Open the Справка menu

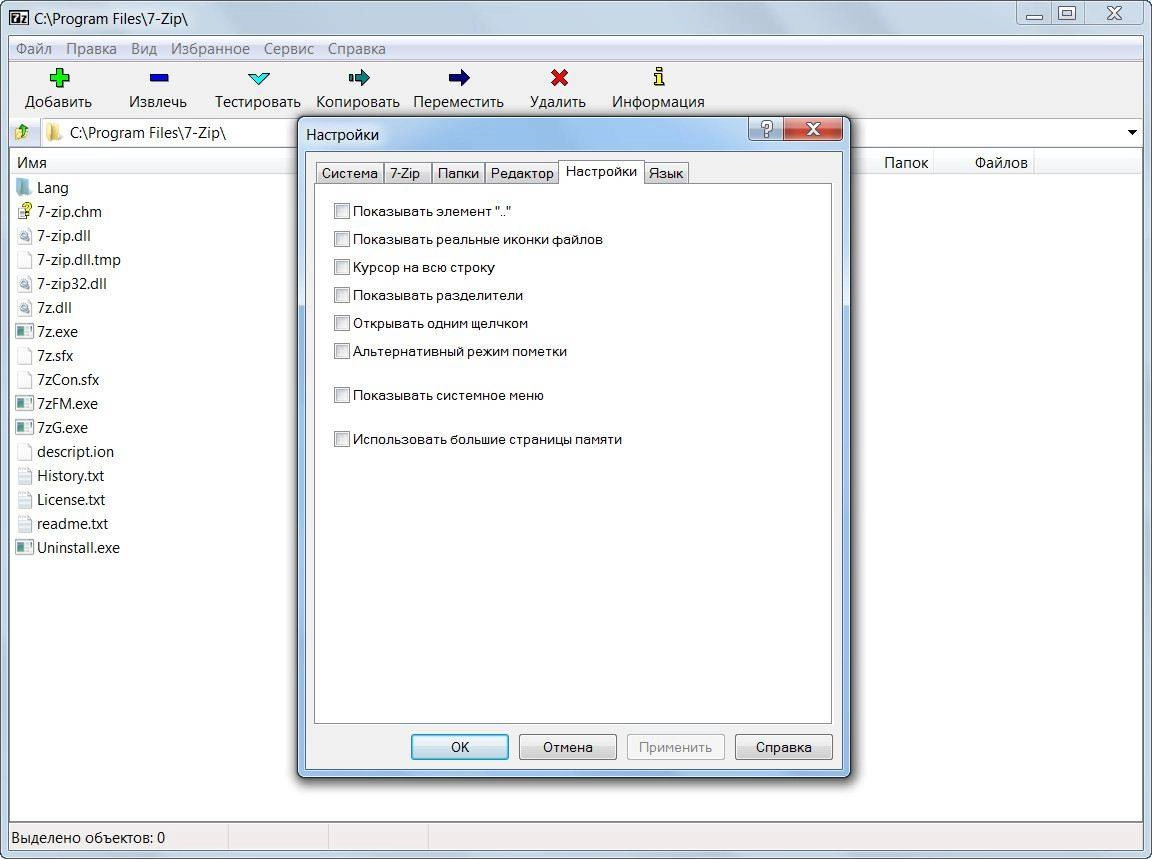pos(356,48)
